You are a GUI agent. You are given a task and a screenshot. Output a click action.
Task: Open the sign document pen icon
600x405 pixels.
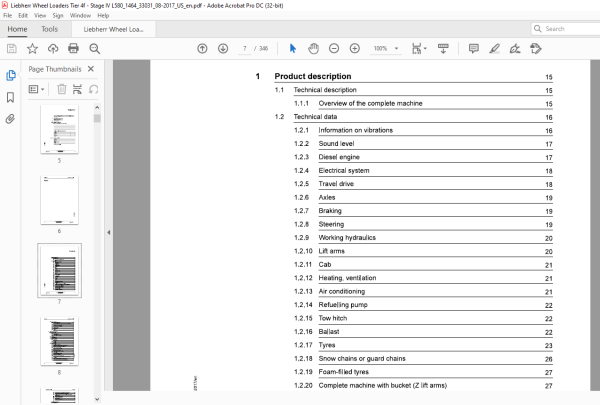click(x=515, y=49)
